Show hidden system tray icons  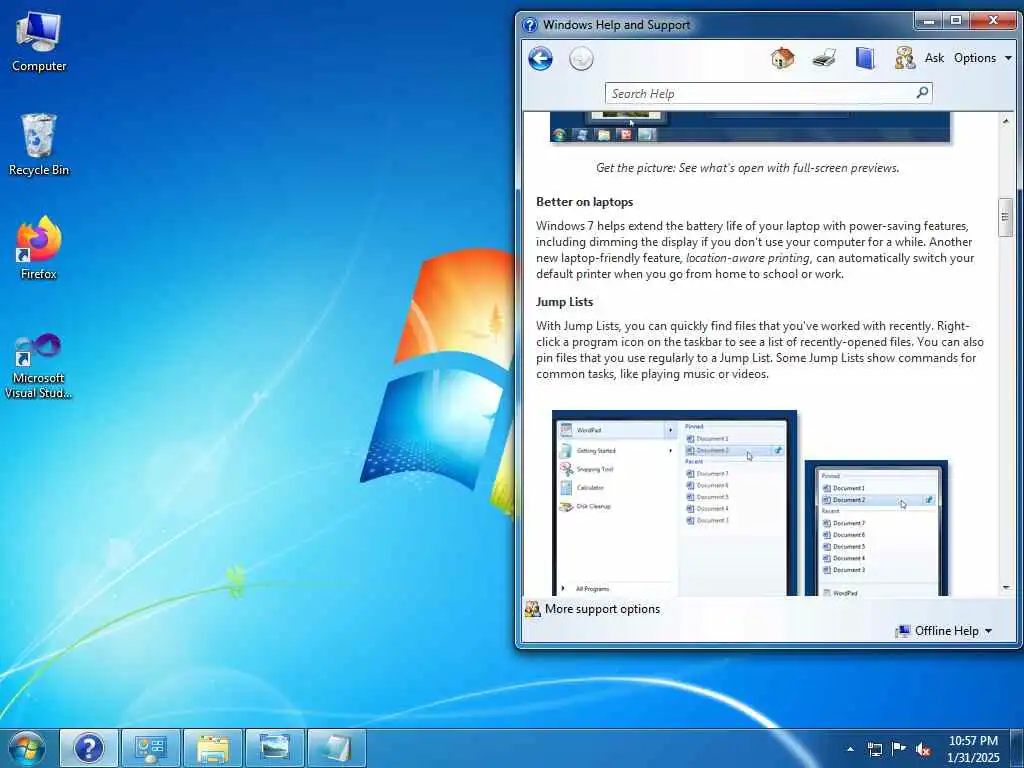[850, 749]
